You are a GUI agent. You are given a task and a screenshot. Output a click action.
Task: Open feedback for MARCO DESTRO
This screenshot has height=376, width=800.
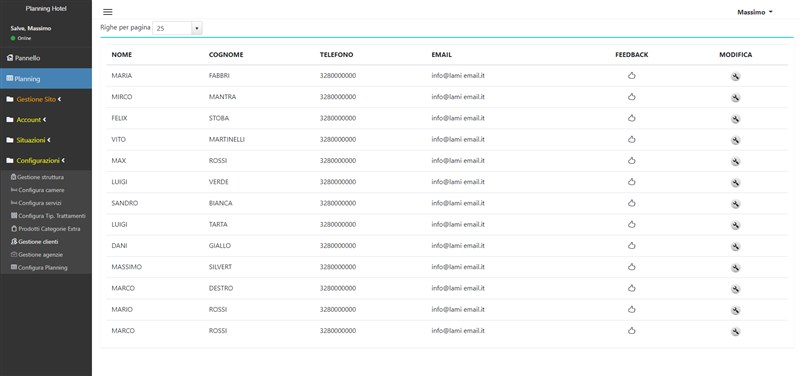tap(632, 288)
